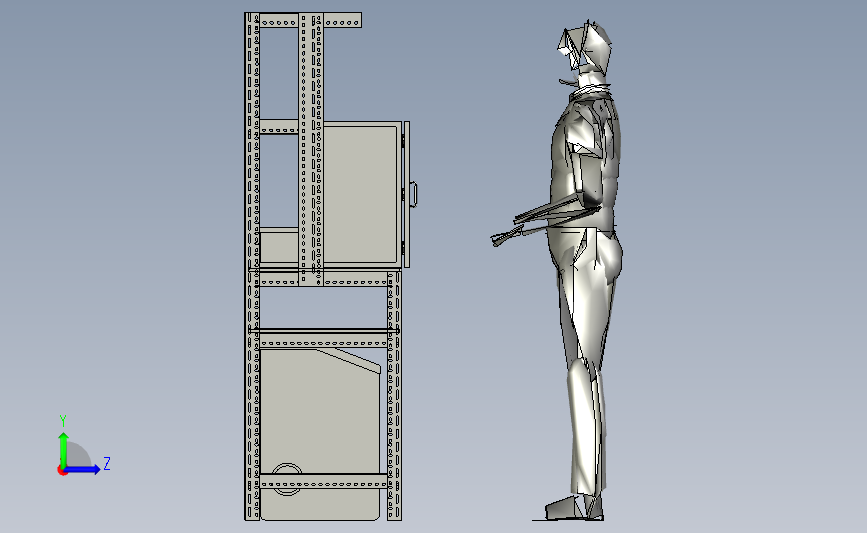The height and width of the screenshot is (533, 867).
Task: Click the "Y" label above the green triad arrow
Action: click(x=63, y=421)
